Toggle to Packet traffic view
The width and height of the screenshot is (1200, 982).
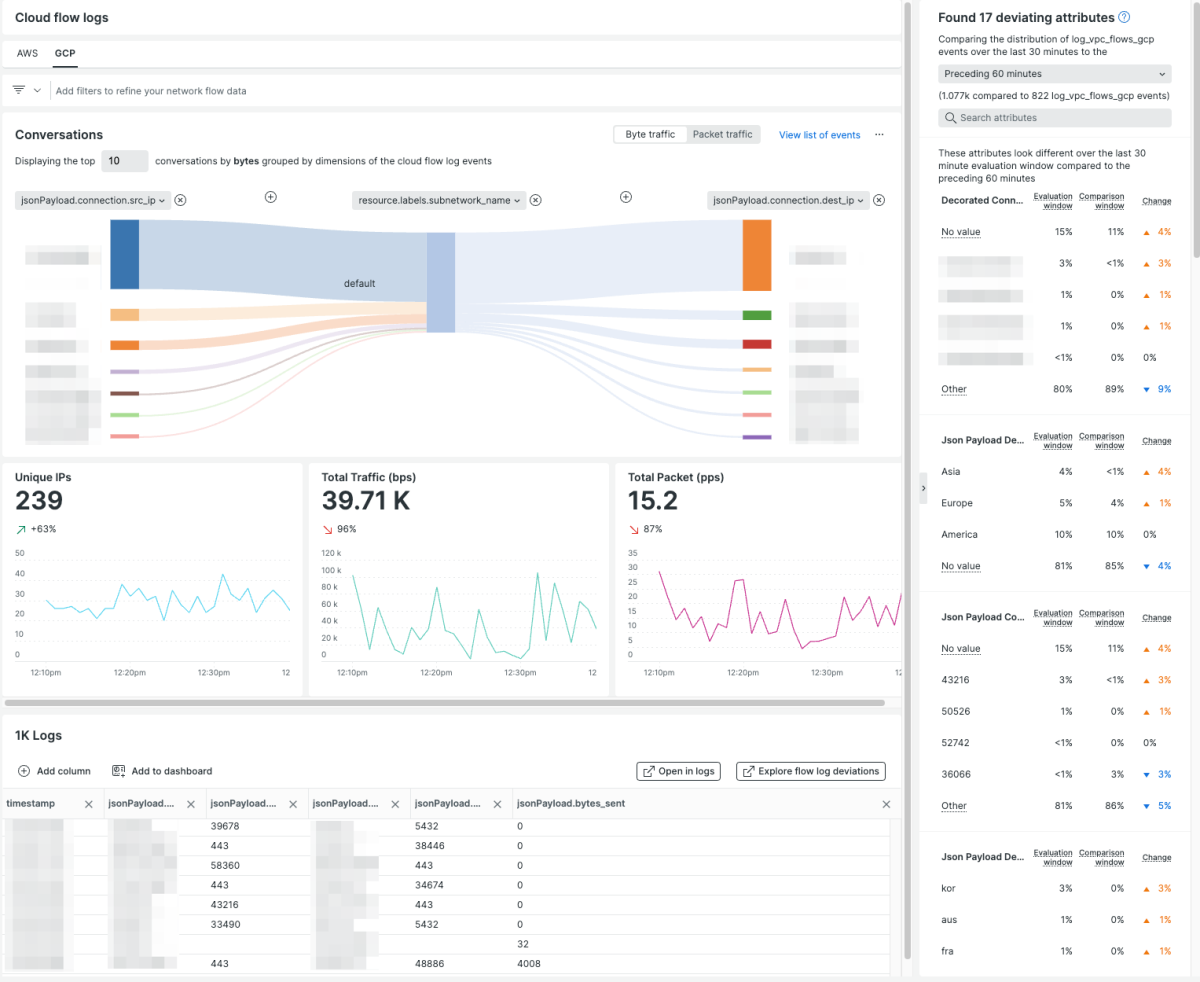click(723, 135)
